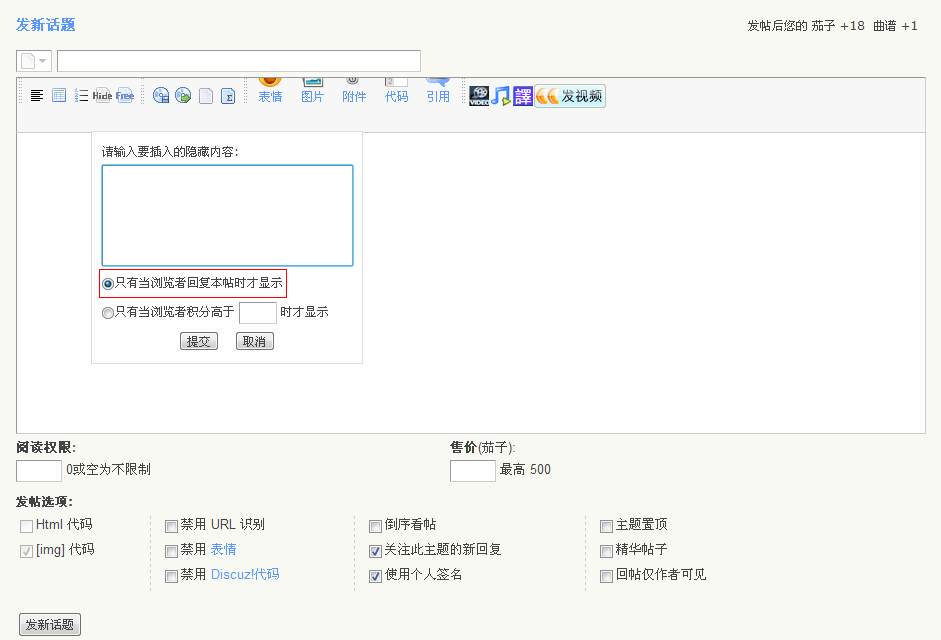Open the 表情 link in post options
Viewport: 941px width, 640px height.
tap(223, 549)
